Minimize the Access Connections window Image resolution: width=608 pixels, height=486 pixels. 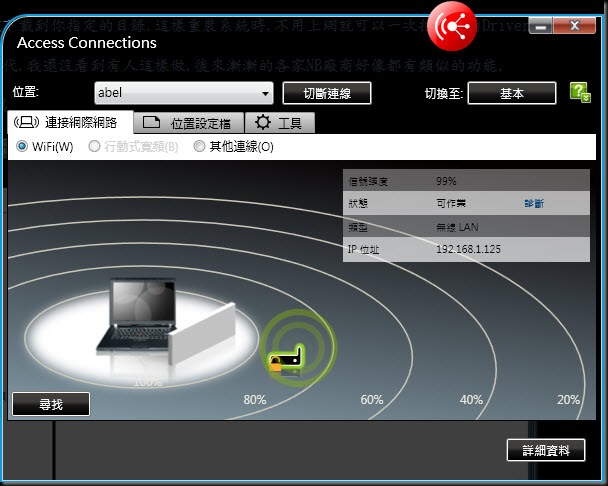(541, 26)
